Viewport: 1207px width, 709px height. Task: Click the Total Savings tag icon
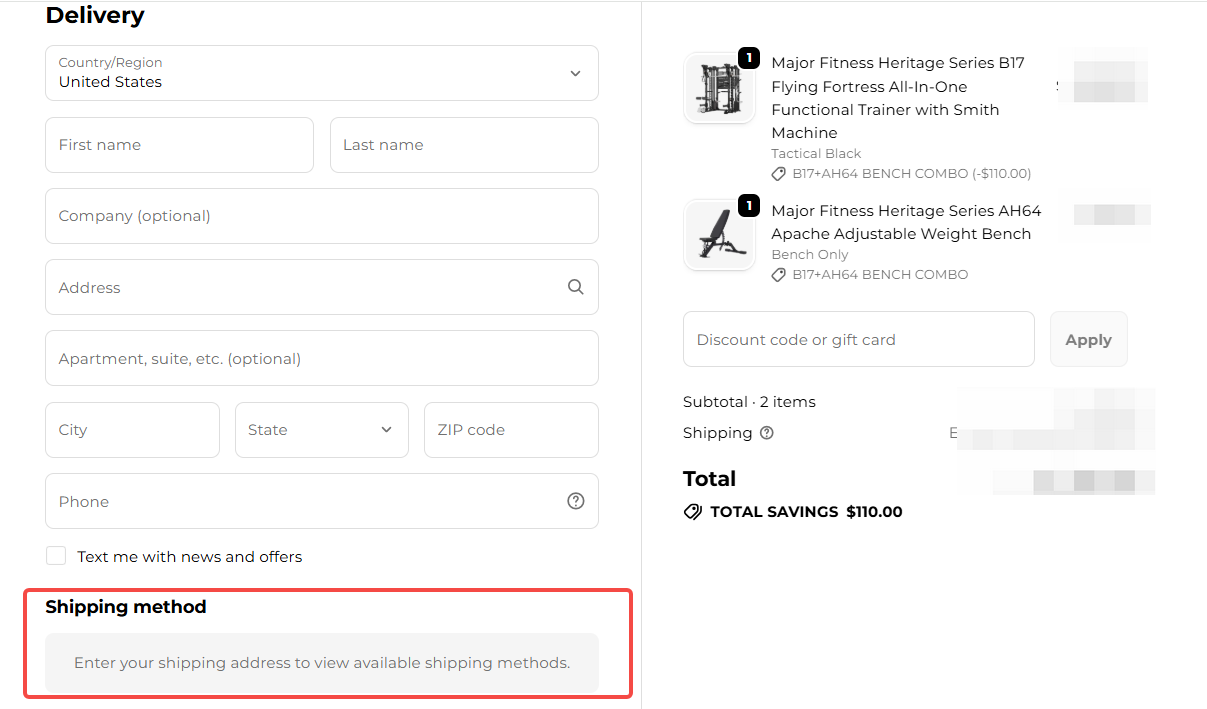692,512
